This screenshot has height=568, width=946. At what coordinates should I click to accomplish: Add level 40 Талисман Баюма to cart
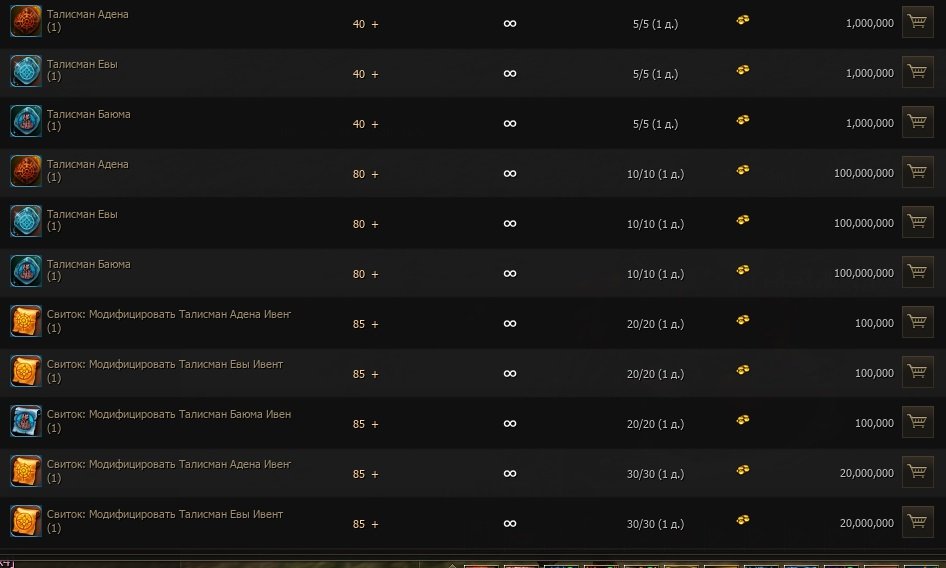point(917,122)
